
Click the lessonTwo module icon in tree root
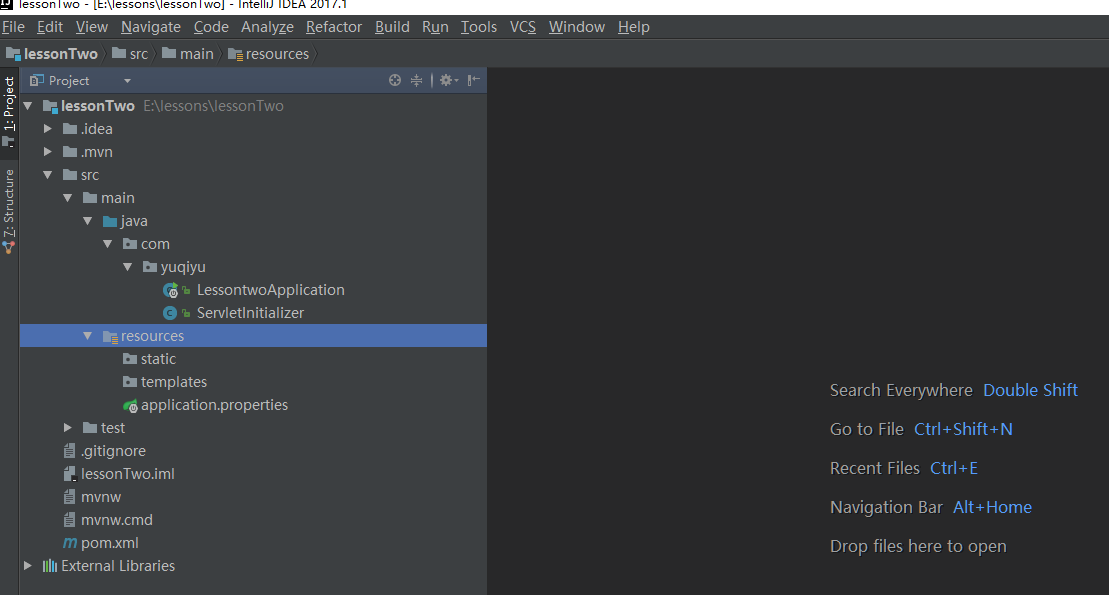tap(50, 107)
